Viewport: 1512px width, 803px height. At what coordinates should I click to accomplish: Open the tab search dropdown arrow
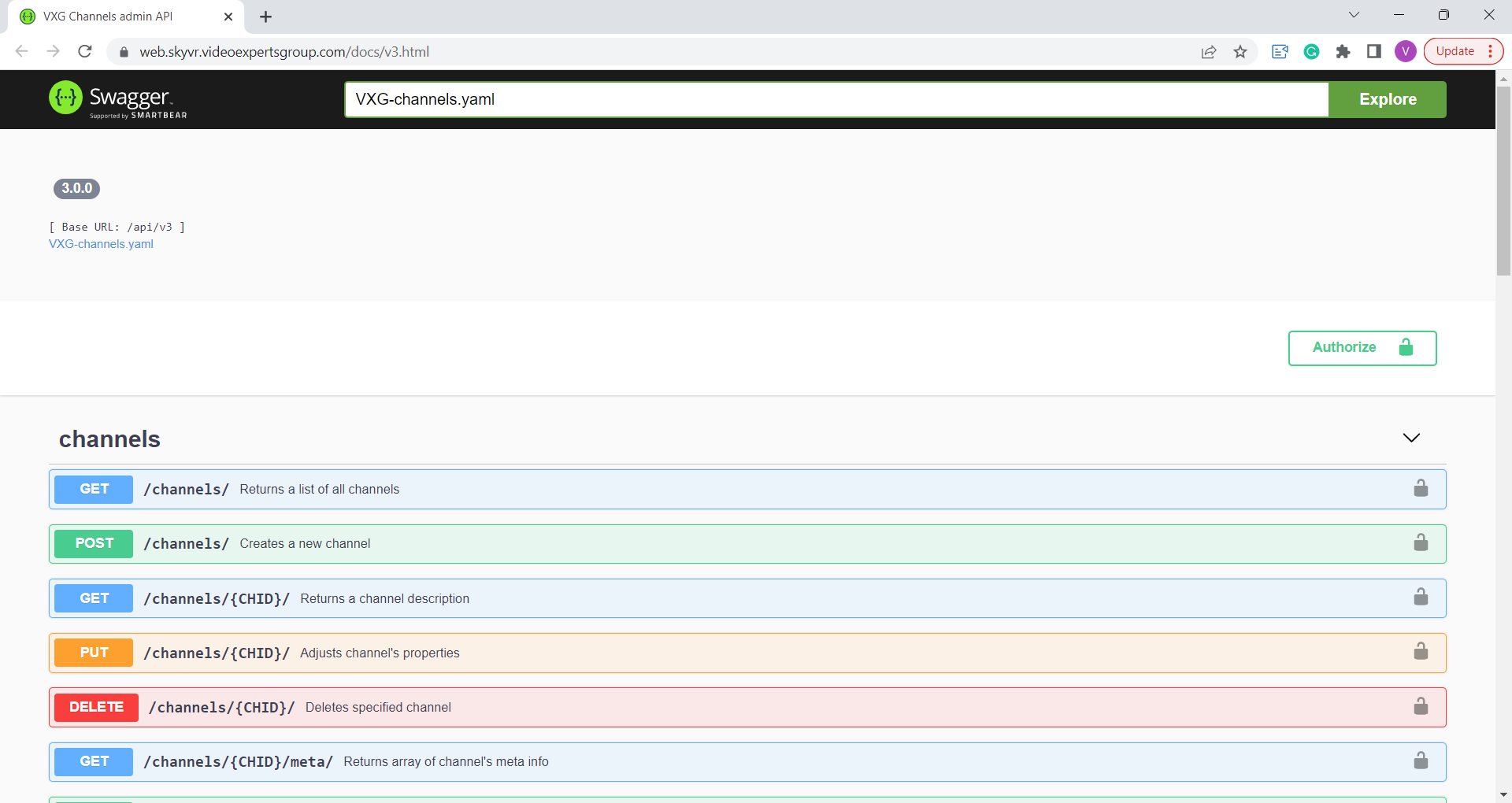1354,15
